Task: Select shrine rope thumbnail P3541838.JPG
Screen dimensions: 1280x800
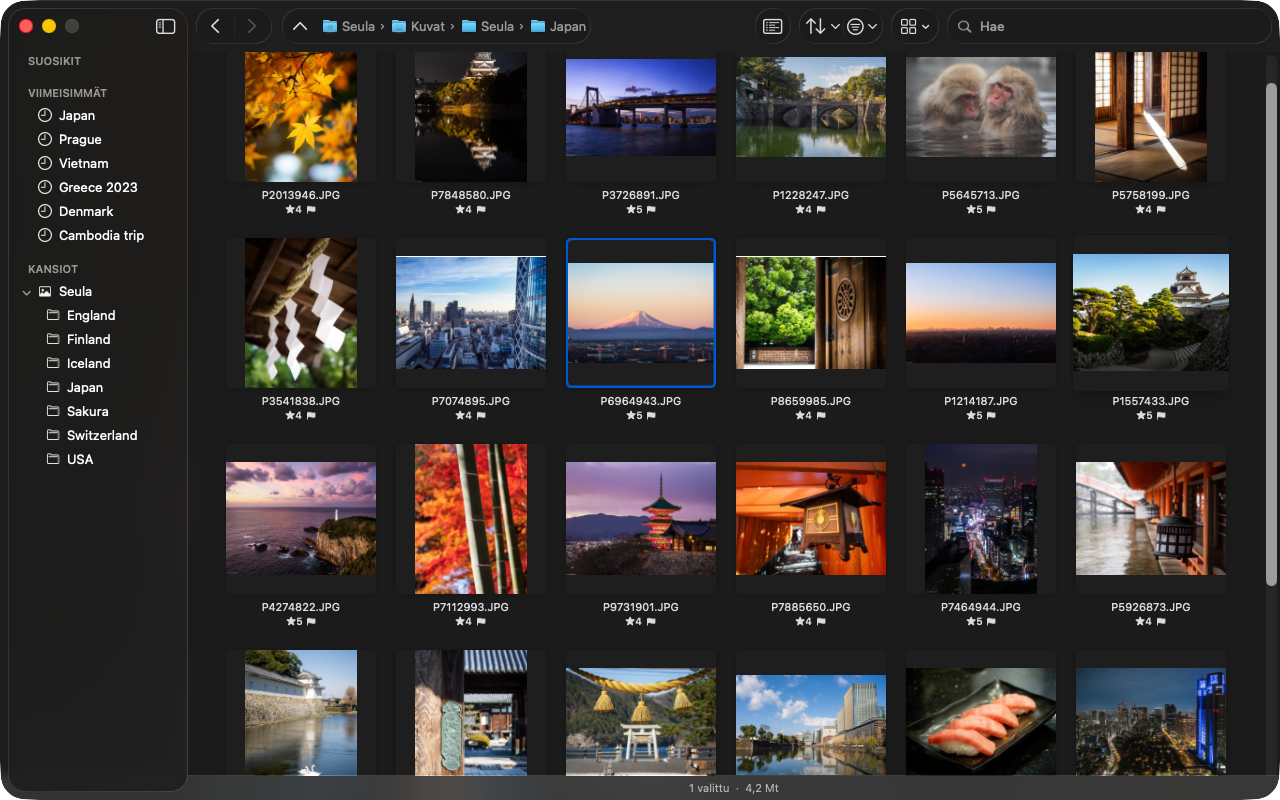Action: (301, 313)
